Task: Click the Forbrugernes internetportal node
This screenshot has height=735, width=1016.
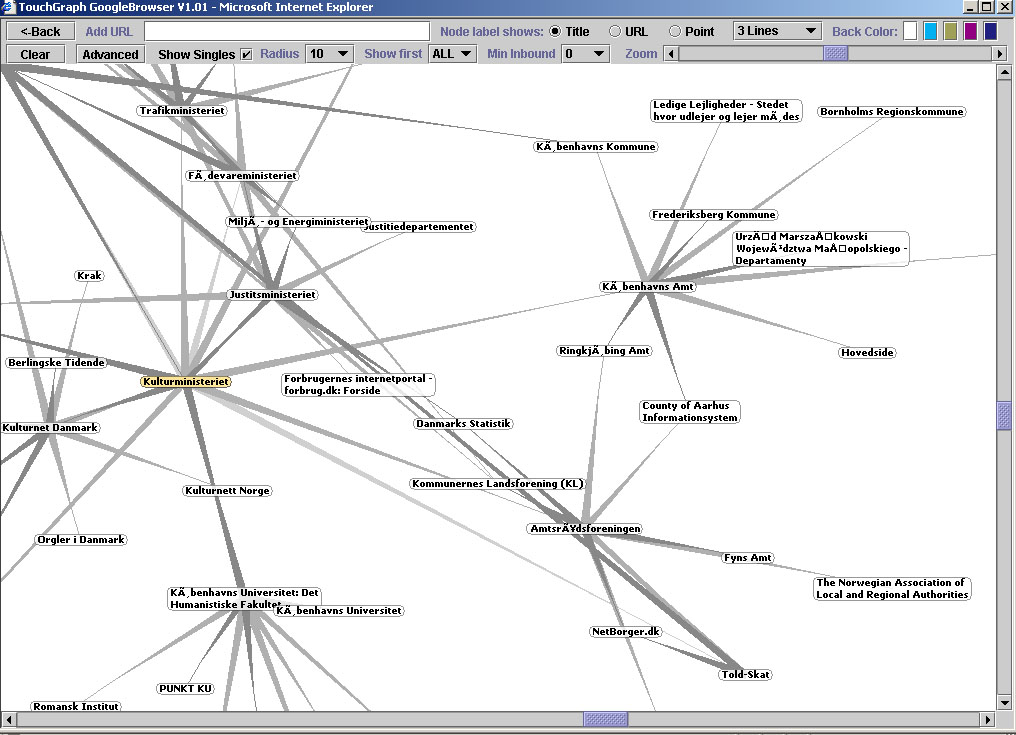Action: click(358, 385)
